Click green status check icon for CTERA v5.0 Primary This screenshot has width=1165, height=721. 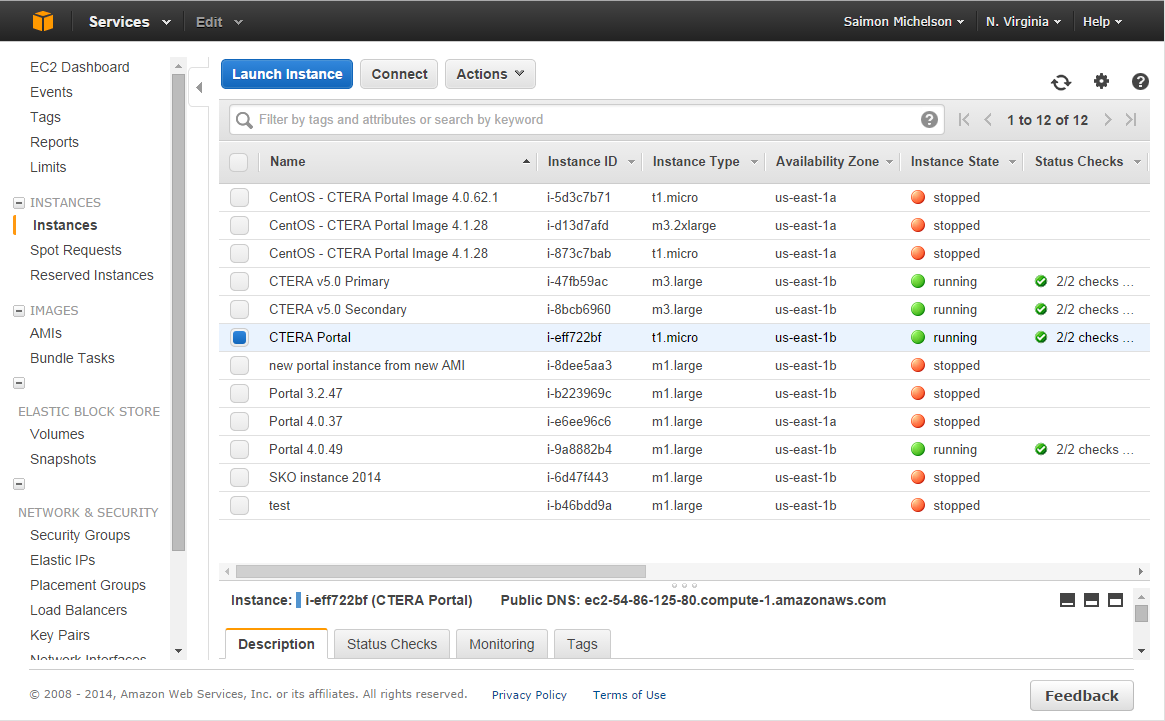(1041, 282)
